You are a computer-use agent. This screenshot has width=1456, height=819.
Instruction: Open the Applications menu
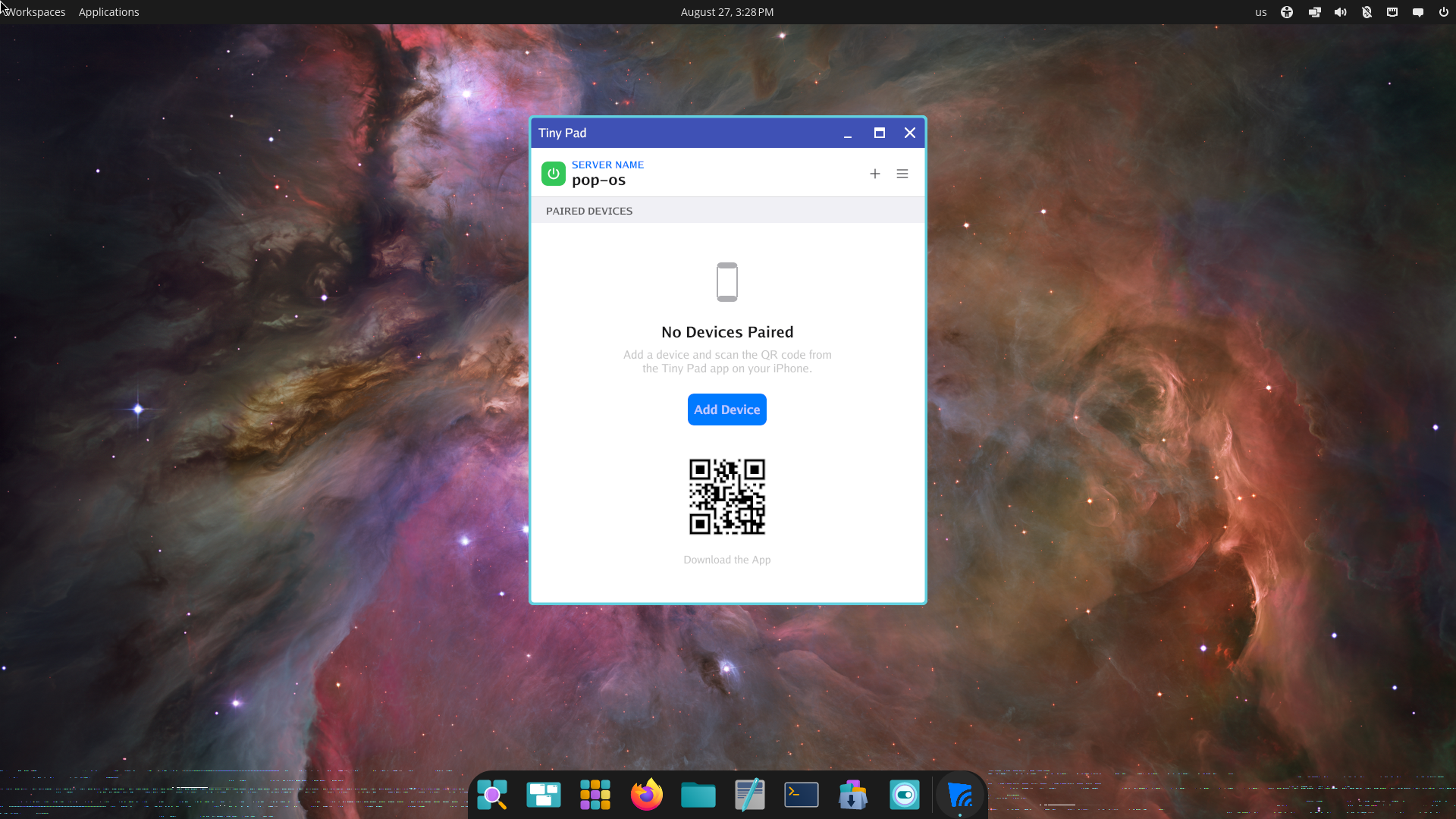108,12
